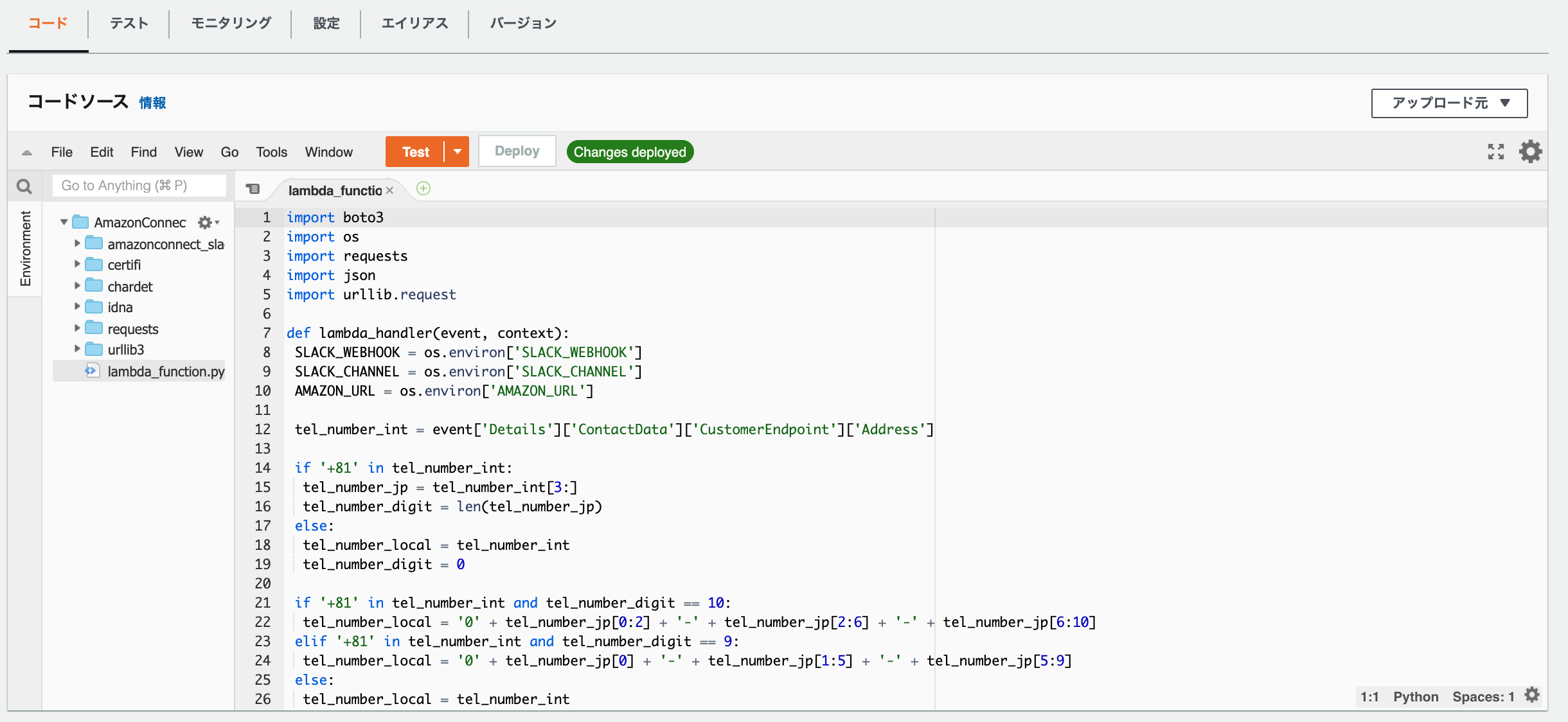The height and width of the screenshot is (722, 1568).
Task: Open the View menu
Action: pos(189,152)
